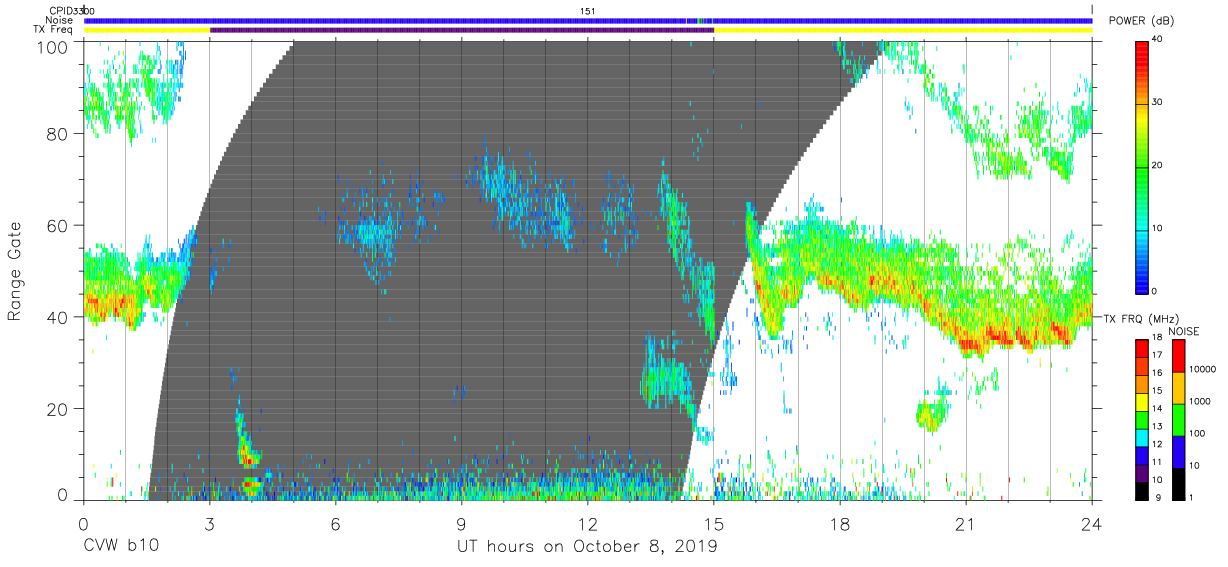This screenshot has width=1228, height=567.
Task: Click the blue noise strip at top
Action: (x=588, y=20)
